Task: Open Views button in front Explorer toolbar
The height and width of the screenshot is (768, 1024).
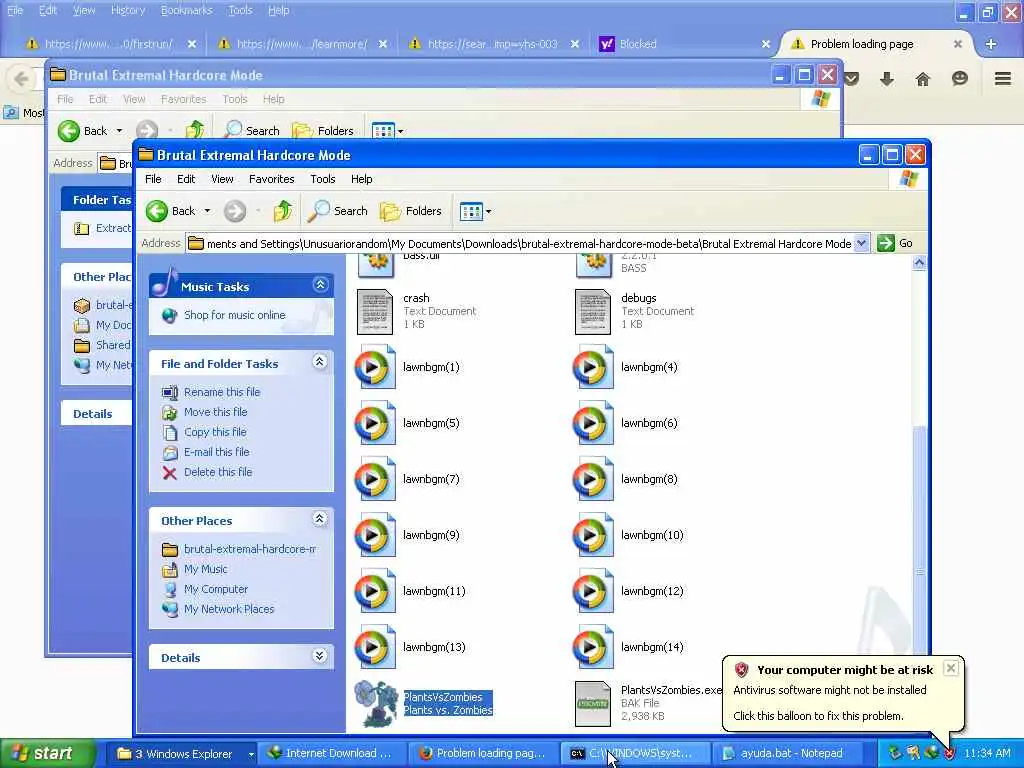Action: click(x=470, y=211)
